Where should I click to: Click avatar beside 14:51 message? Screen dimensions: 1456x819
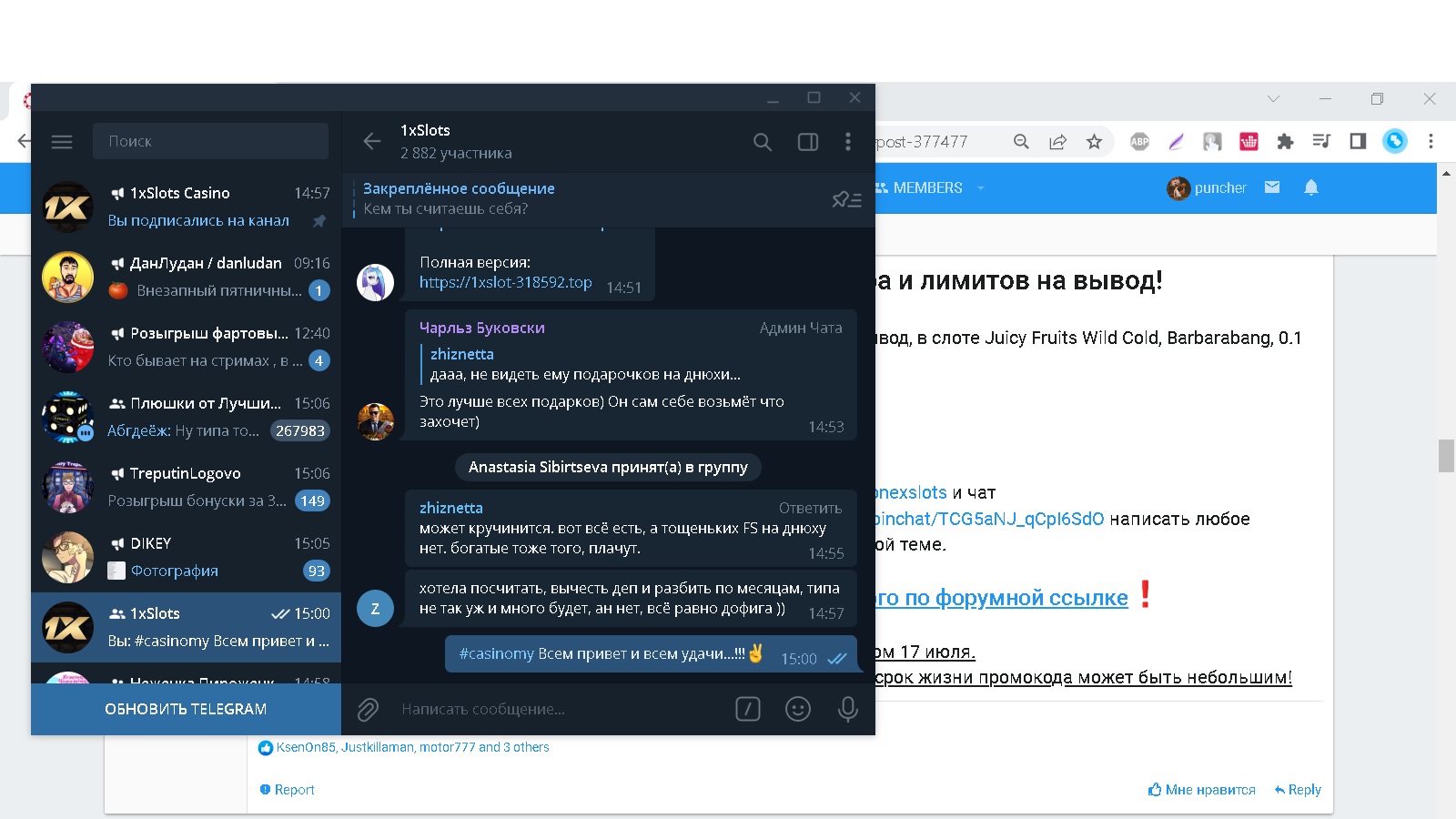[375, 282]
